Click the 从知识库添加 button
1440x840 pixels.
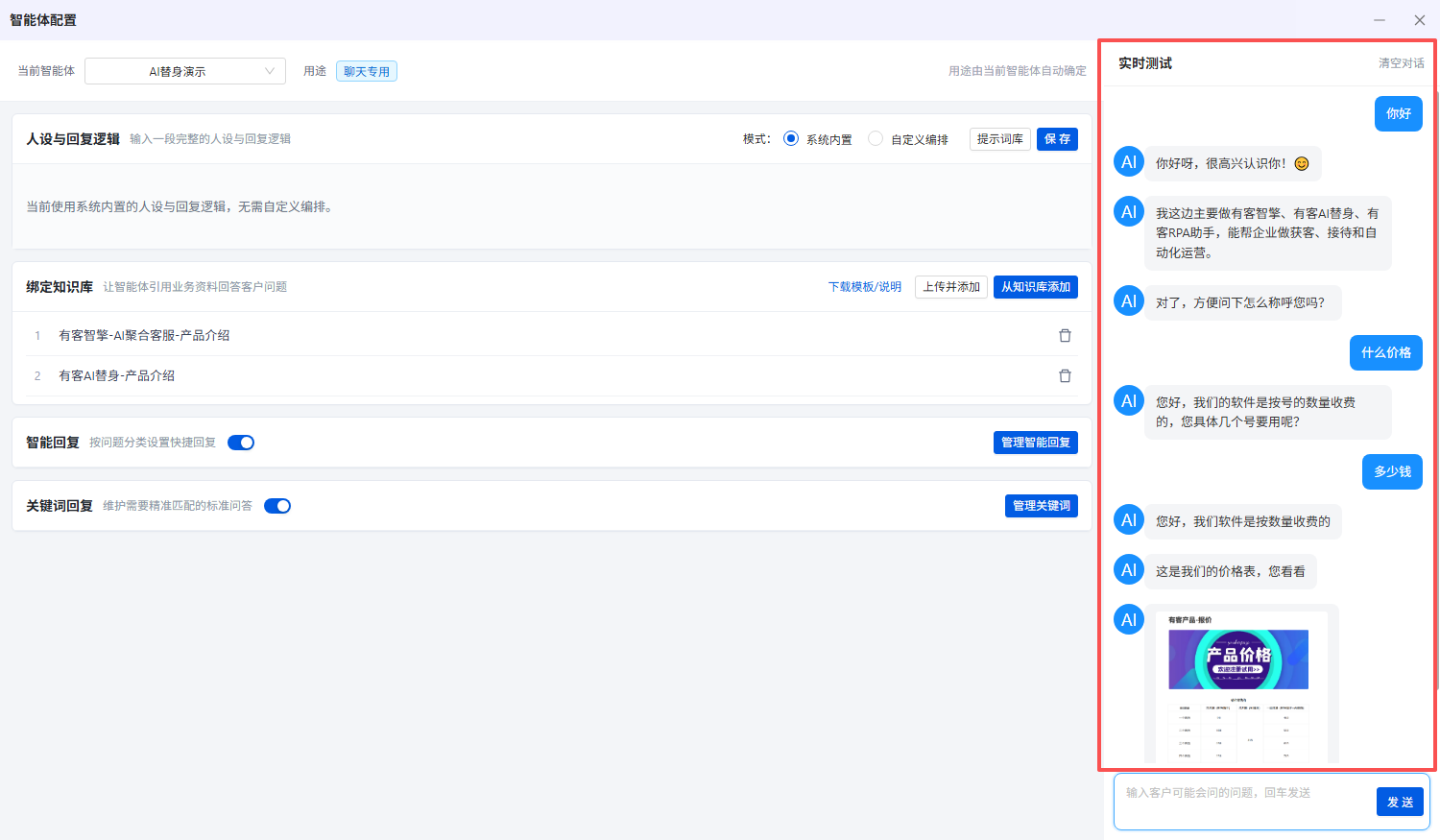pyautogui.click(x=1036, y=287)
